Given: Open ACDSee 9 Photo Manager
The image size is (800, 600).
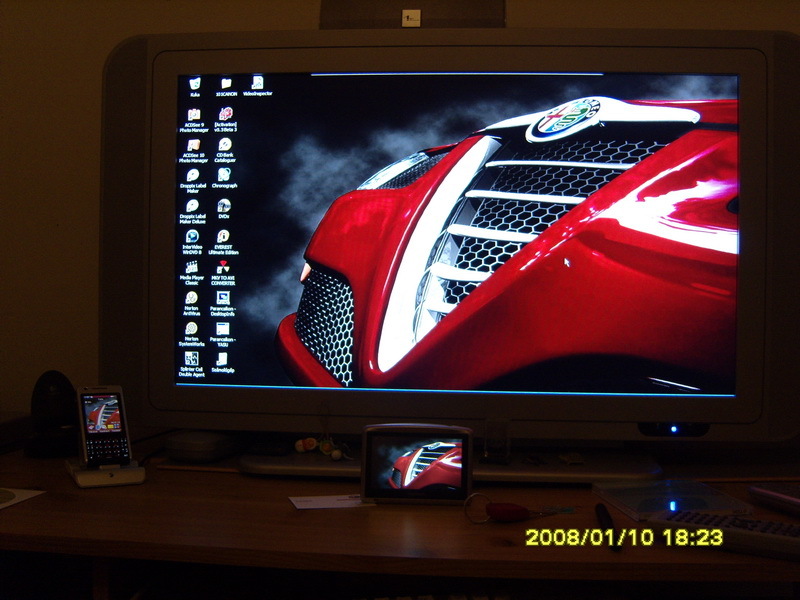Looking at the screenshot, I should [x=194, y=115].
